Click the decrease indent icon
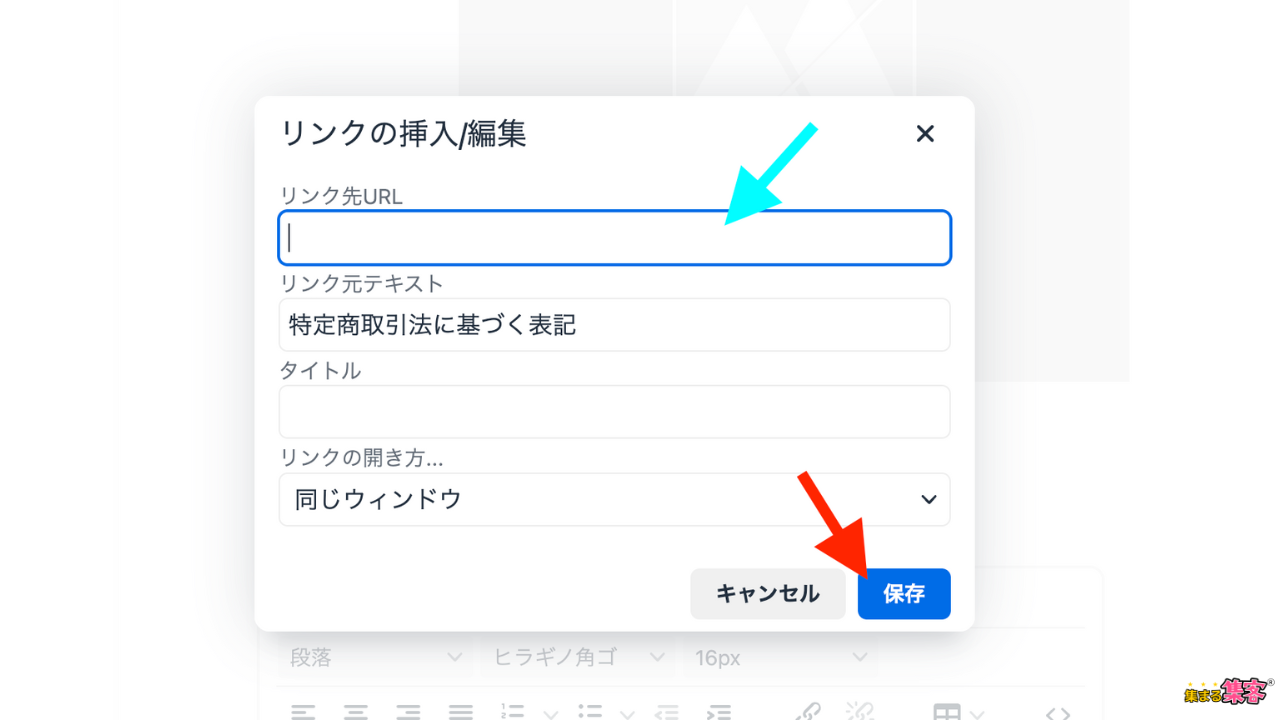 665,712
